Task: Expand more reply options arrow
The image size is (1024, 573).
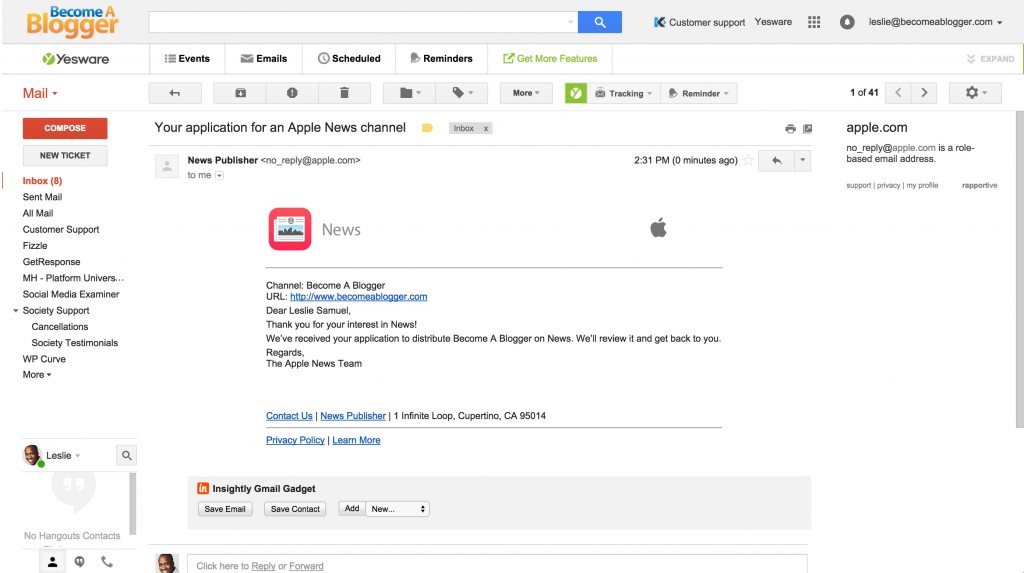Action: click(x=803, y=160)
